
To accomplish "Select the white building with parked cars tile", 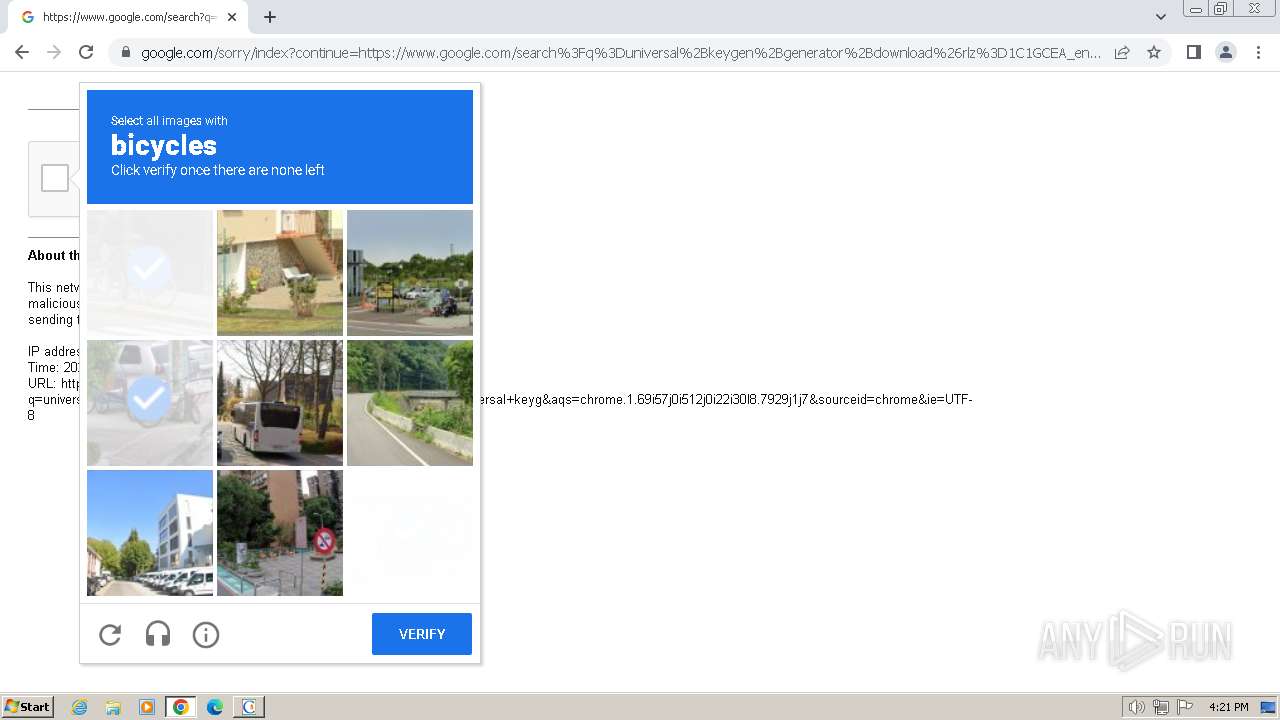I will pyautogui.click(x=150, y=533).
